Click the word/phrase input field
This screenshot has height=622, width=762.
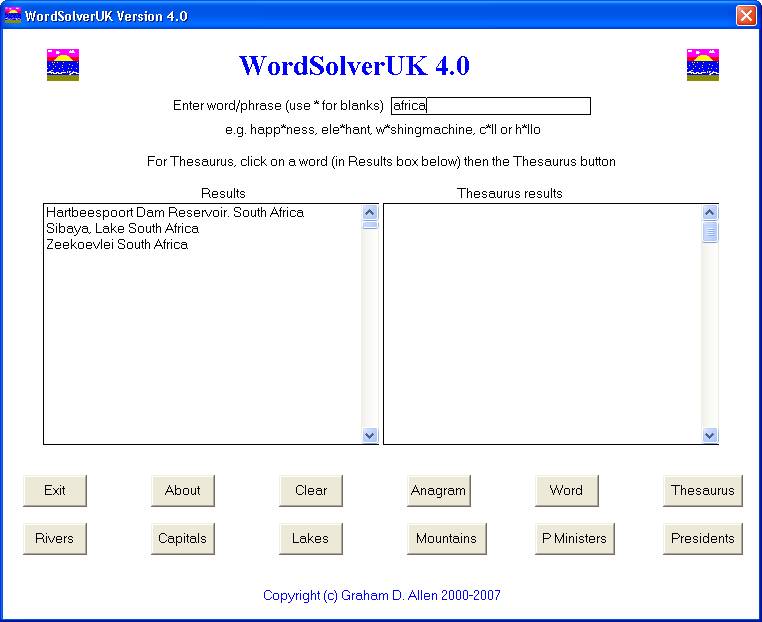tap(490, 106)
